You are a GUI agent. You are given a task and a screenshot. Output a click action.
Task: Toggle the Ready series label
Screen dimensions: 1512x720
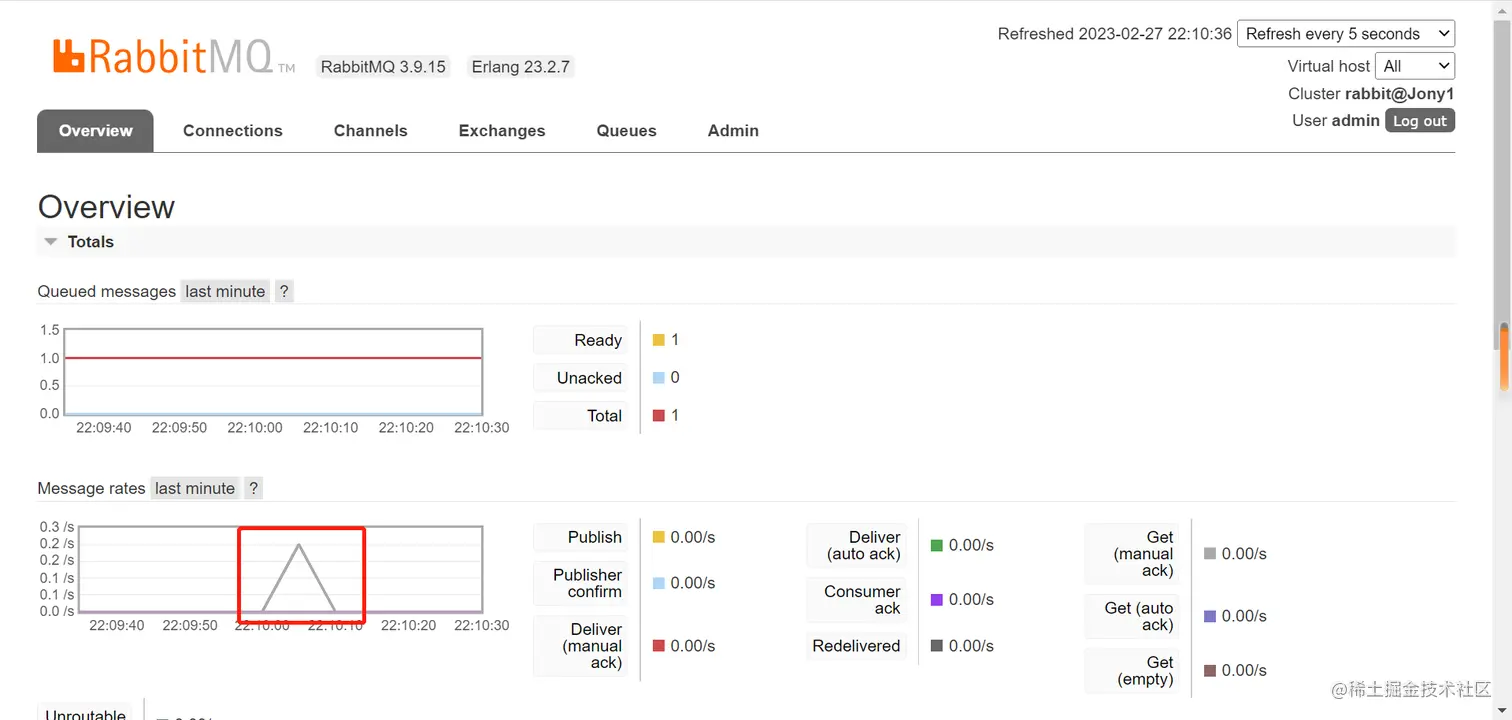pyautogui.click(x=581, y=340)
